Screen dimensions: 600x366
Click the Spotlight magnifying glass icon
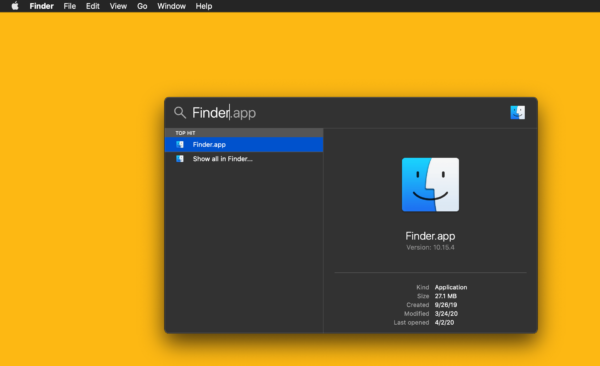click(x=180, y=113)
